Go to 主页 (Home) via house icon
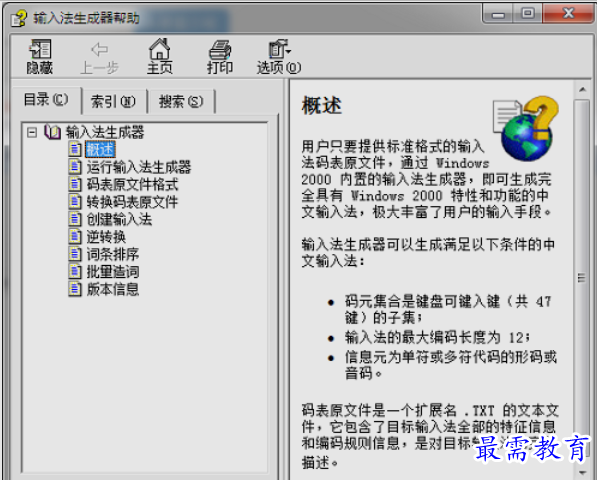Screen dimensions: 597x480 (x=160, y=49)
